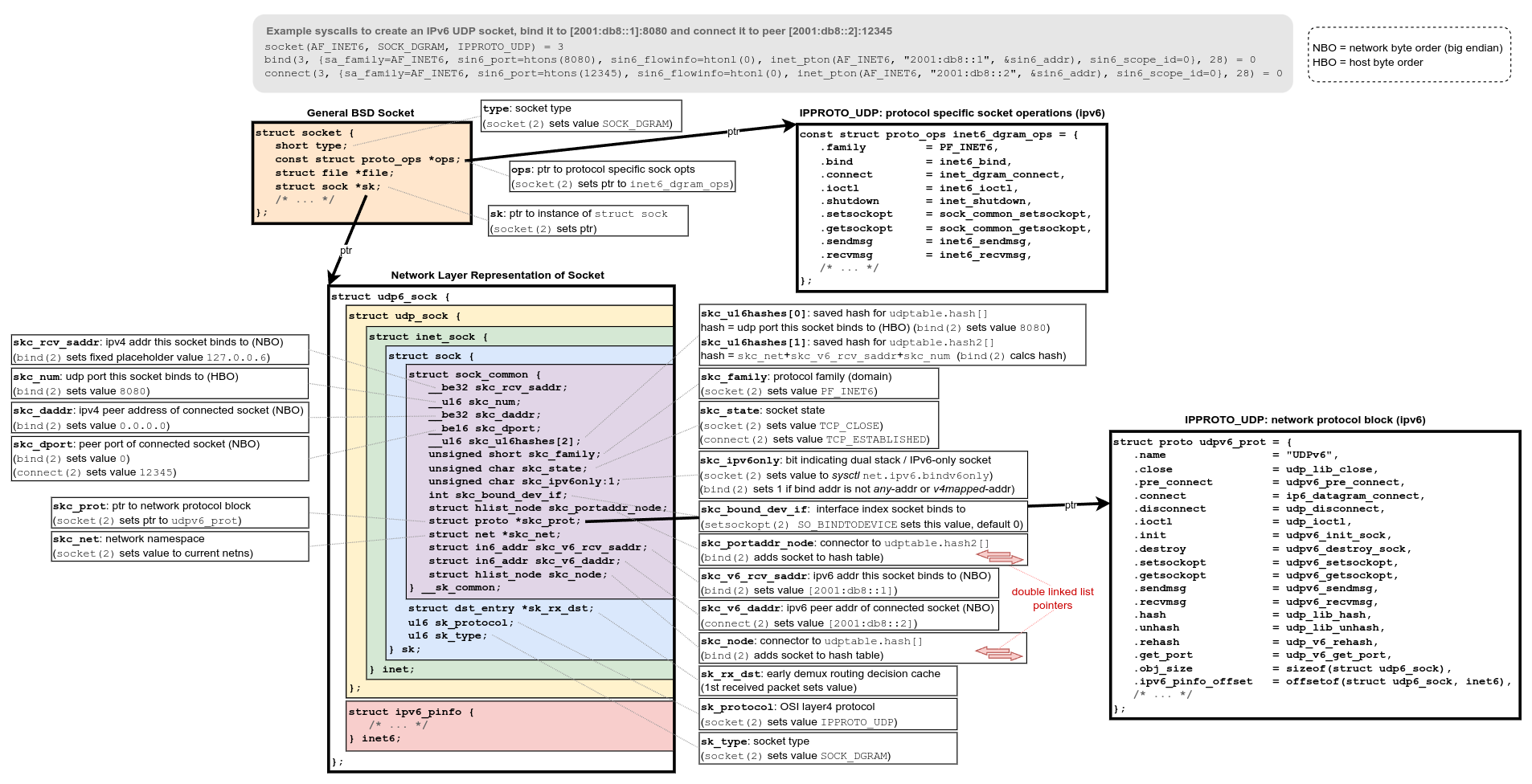Select the orange struct socket block
This screenshot has height=784, width=1532.
[362, 173]
